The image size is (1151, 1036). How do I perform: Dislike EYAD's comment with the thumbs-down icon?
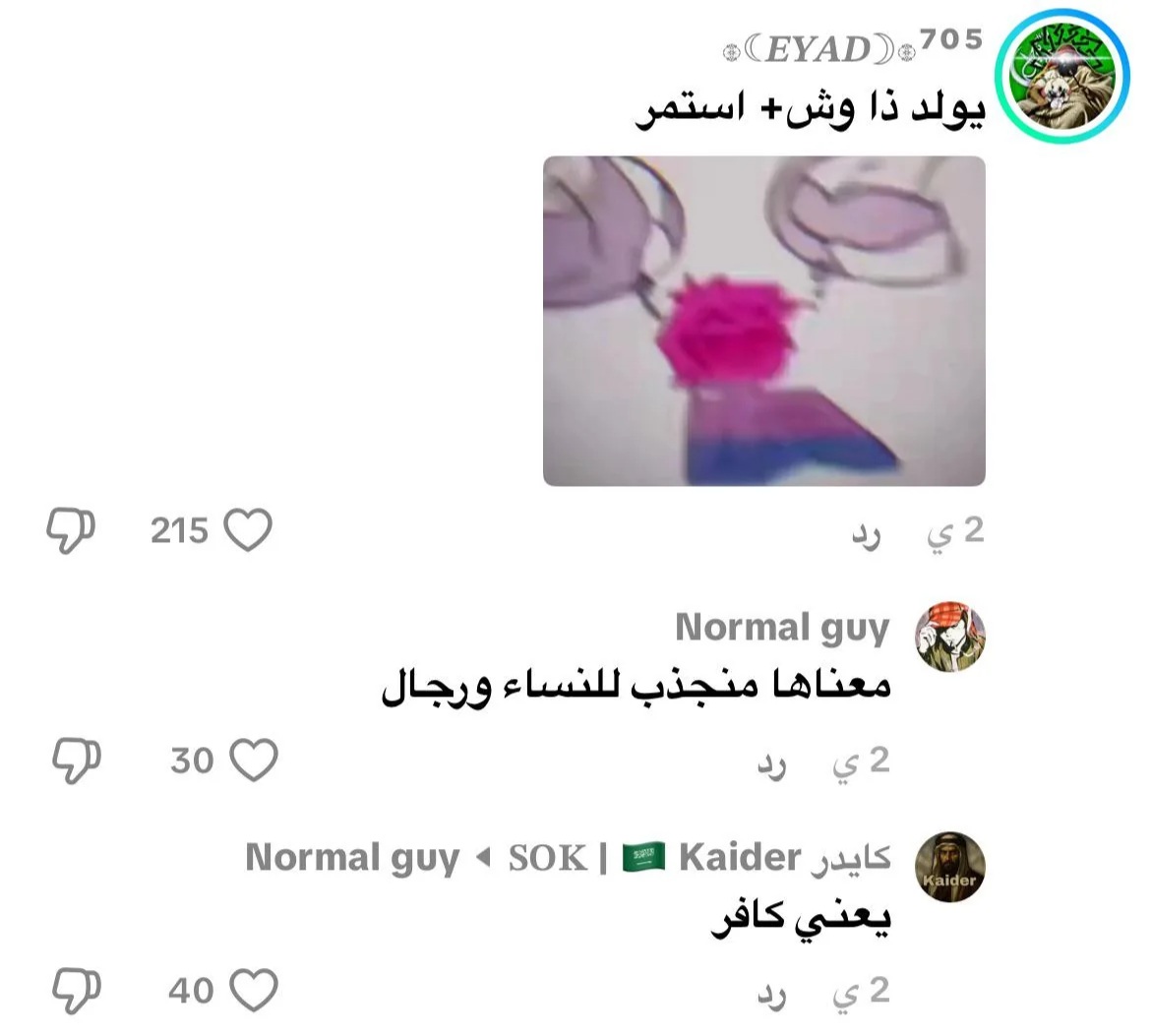point(71,530)
